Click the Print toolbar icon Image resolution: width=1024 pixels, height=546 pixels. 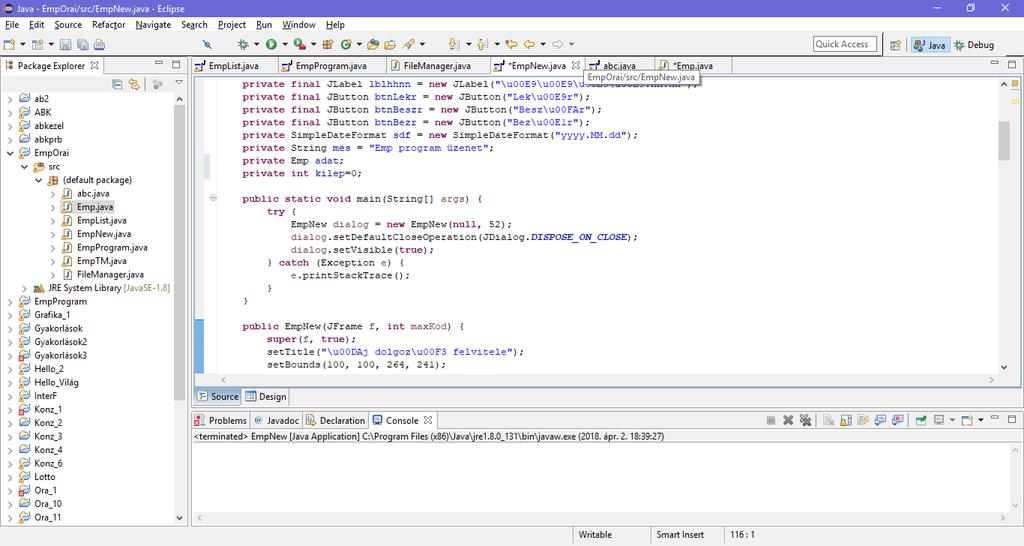pos(99,44)
